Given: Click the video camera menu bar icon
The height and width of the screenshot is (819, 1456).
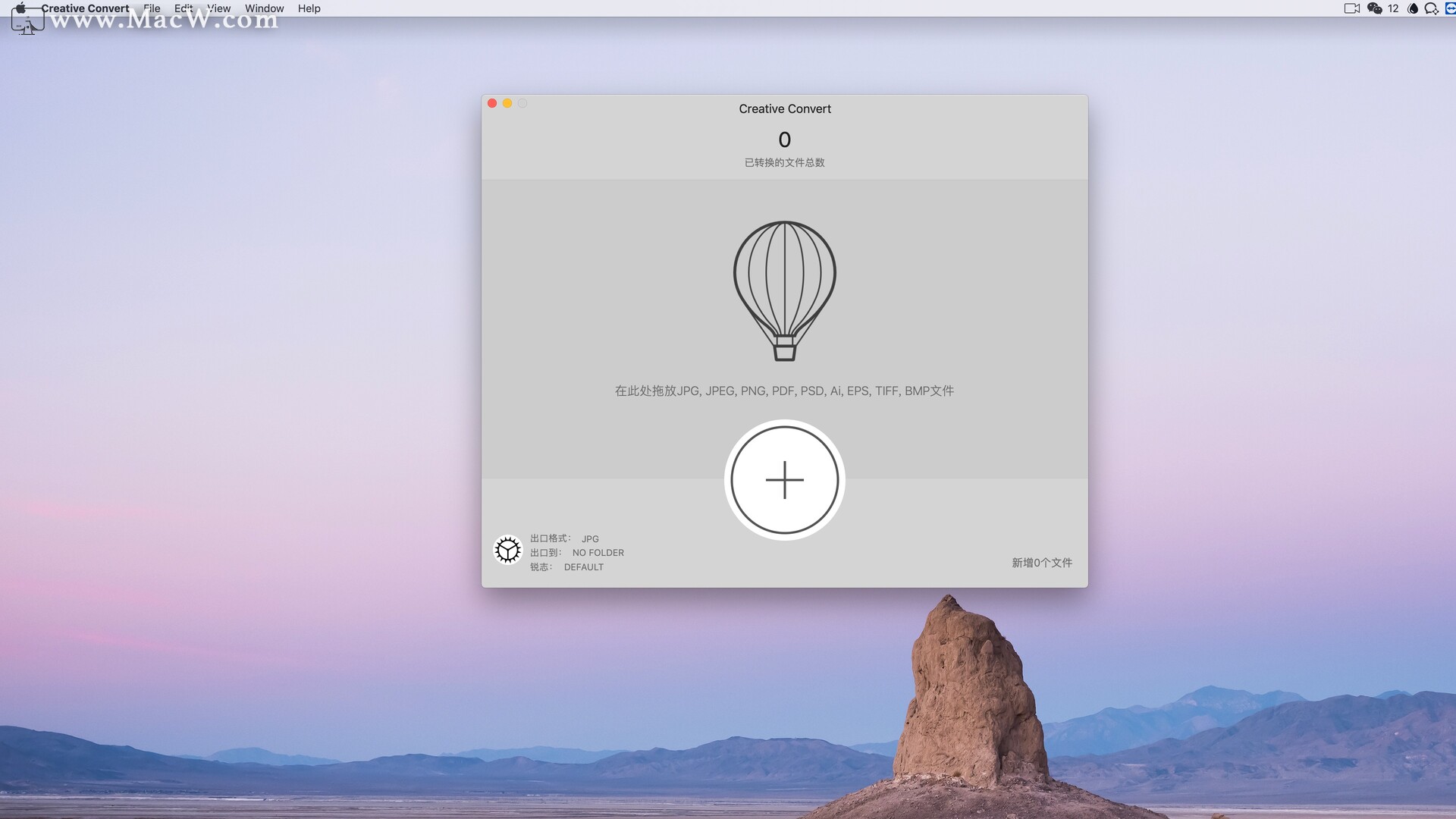Looking at the screenshot, I should 1351,8.
